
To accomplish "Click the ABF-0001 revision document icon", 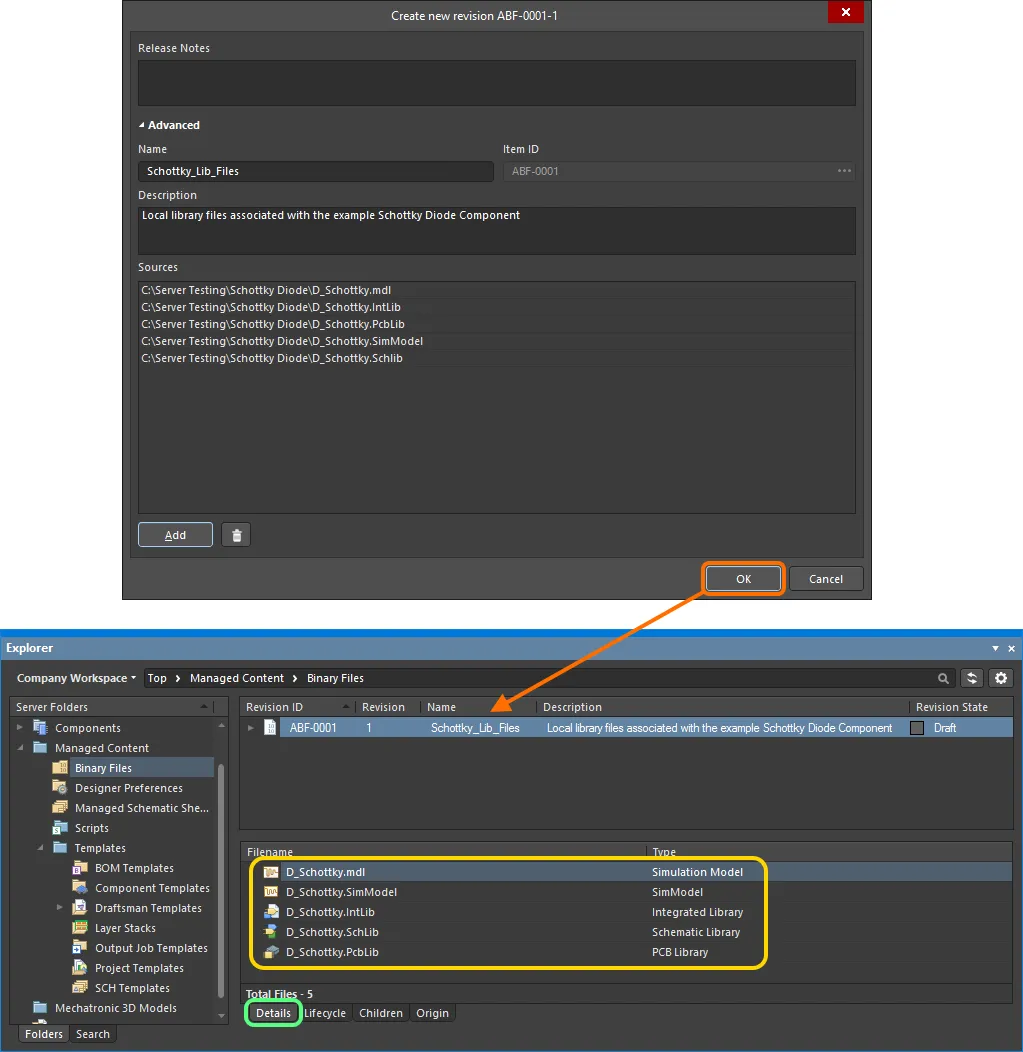I will [x=270, y=727].
